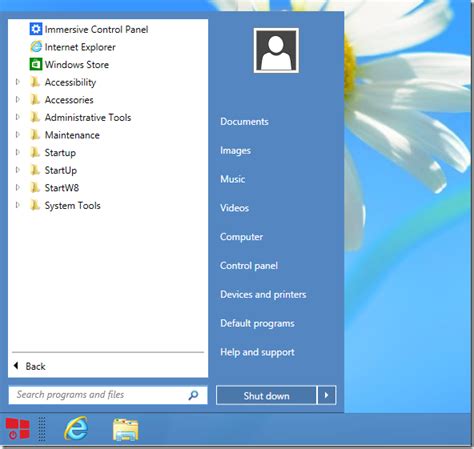Open Documents in the right pane

click(x=244, y=121)
